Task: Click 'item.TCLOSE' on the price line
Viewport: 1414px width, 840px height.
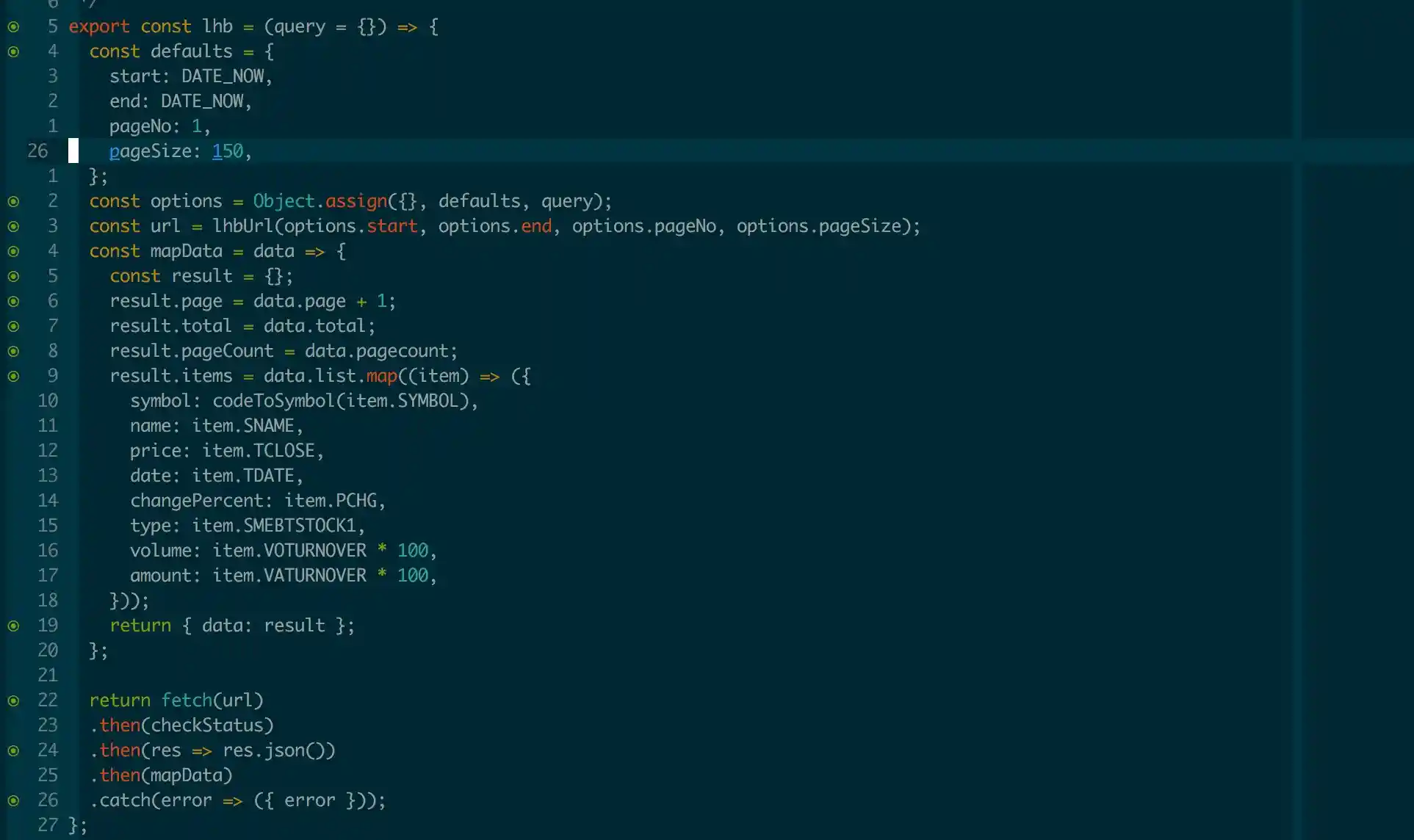Action: (259, 451)
